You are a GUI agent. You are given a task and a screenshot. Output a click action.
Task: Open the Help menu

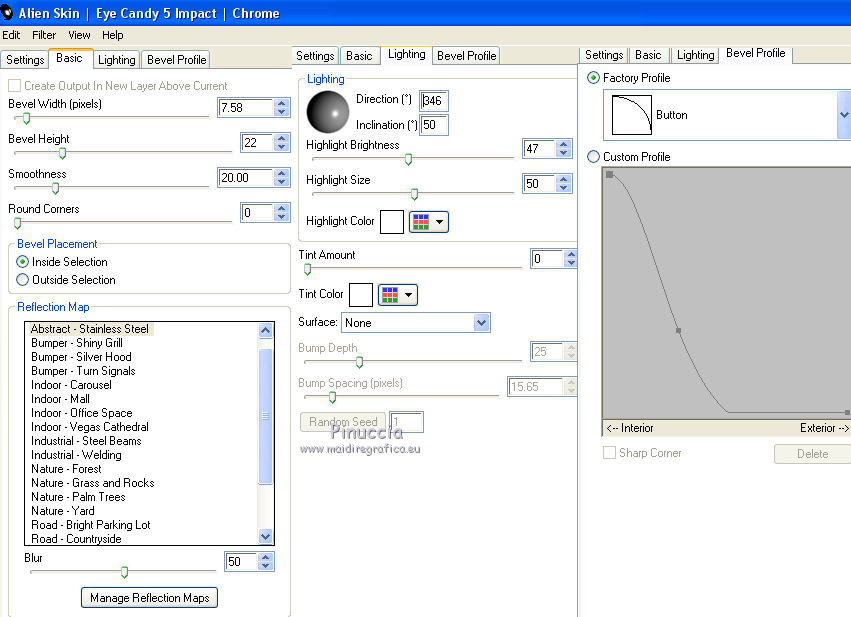tap(112, 35)
